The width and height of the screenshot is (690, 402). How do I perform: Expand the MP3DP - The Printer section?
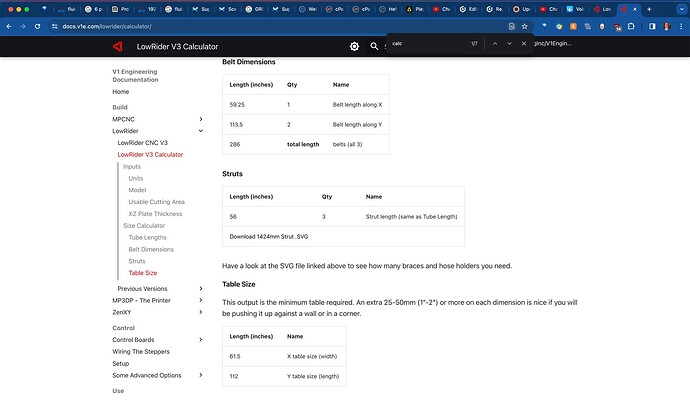(x=201, y=300)
